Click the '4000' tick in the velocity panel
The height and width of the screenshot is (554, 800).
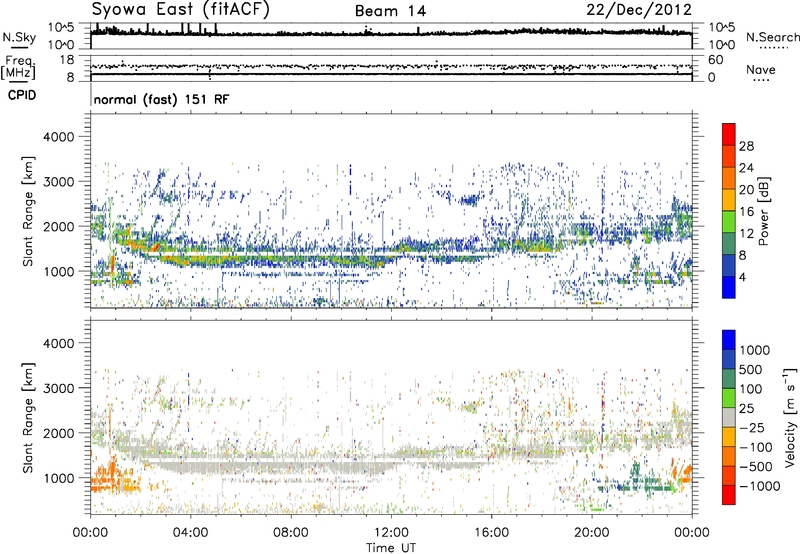pyautogui.click(x=58, y=343)
